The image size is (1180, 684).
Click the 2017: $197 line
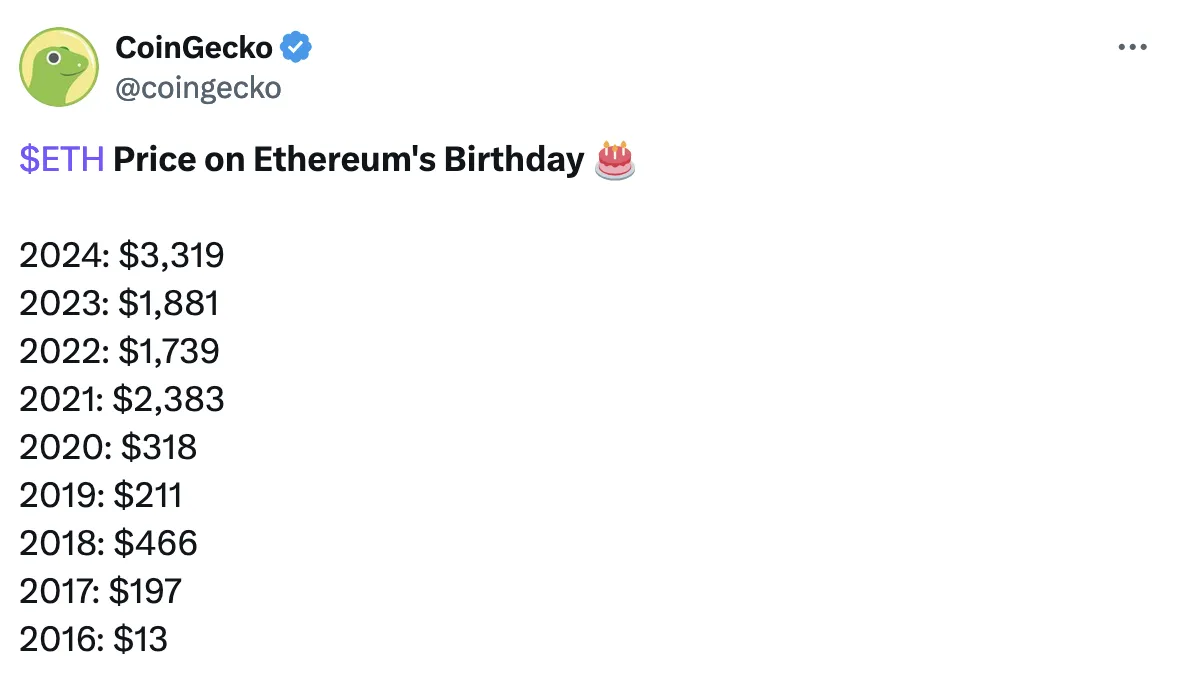click(100, 591)
